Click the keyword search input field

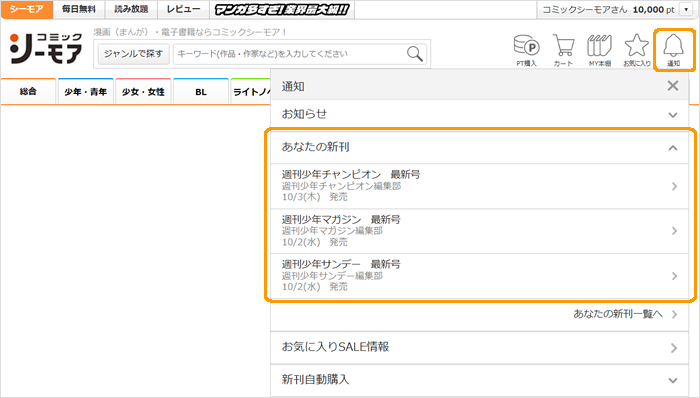(289, 54)
